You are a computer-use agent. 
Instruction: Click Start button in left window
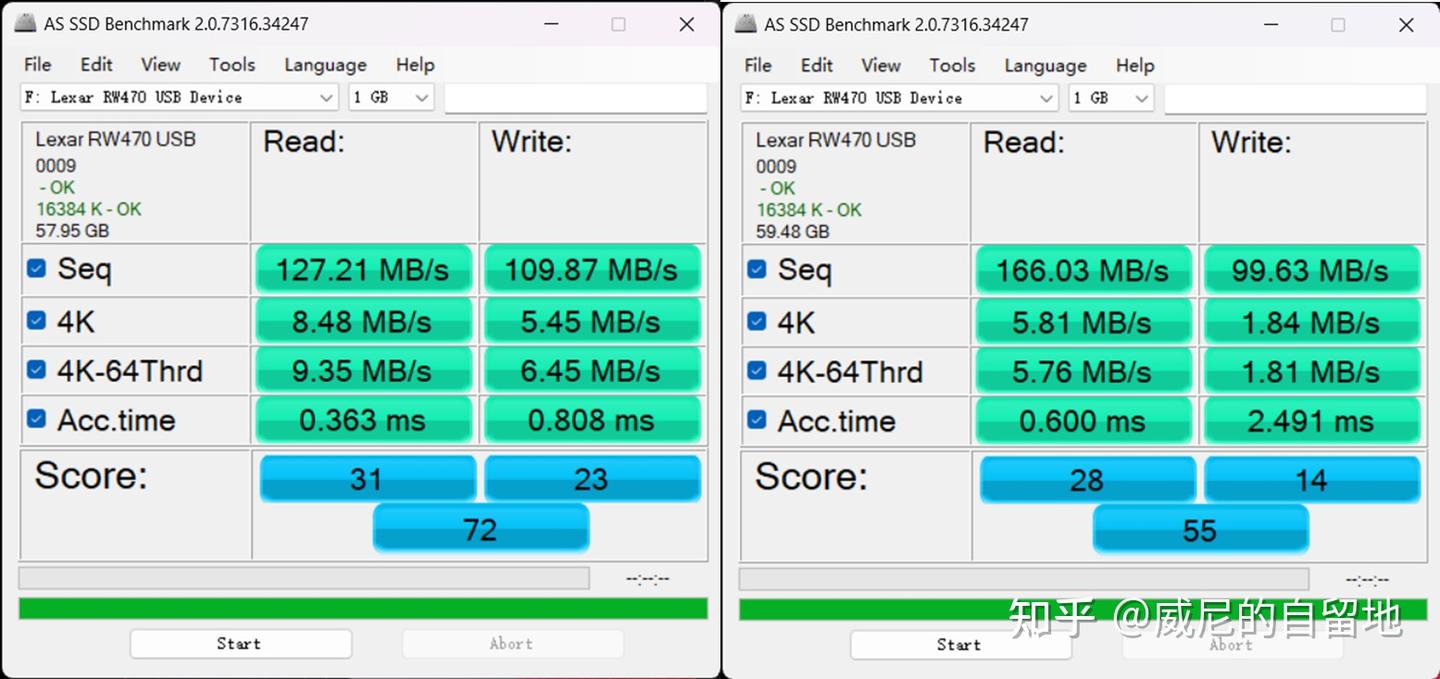point(240,644)
